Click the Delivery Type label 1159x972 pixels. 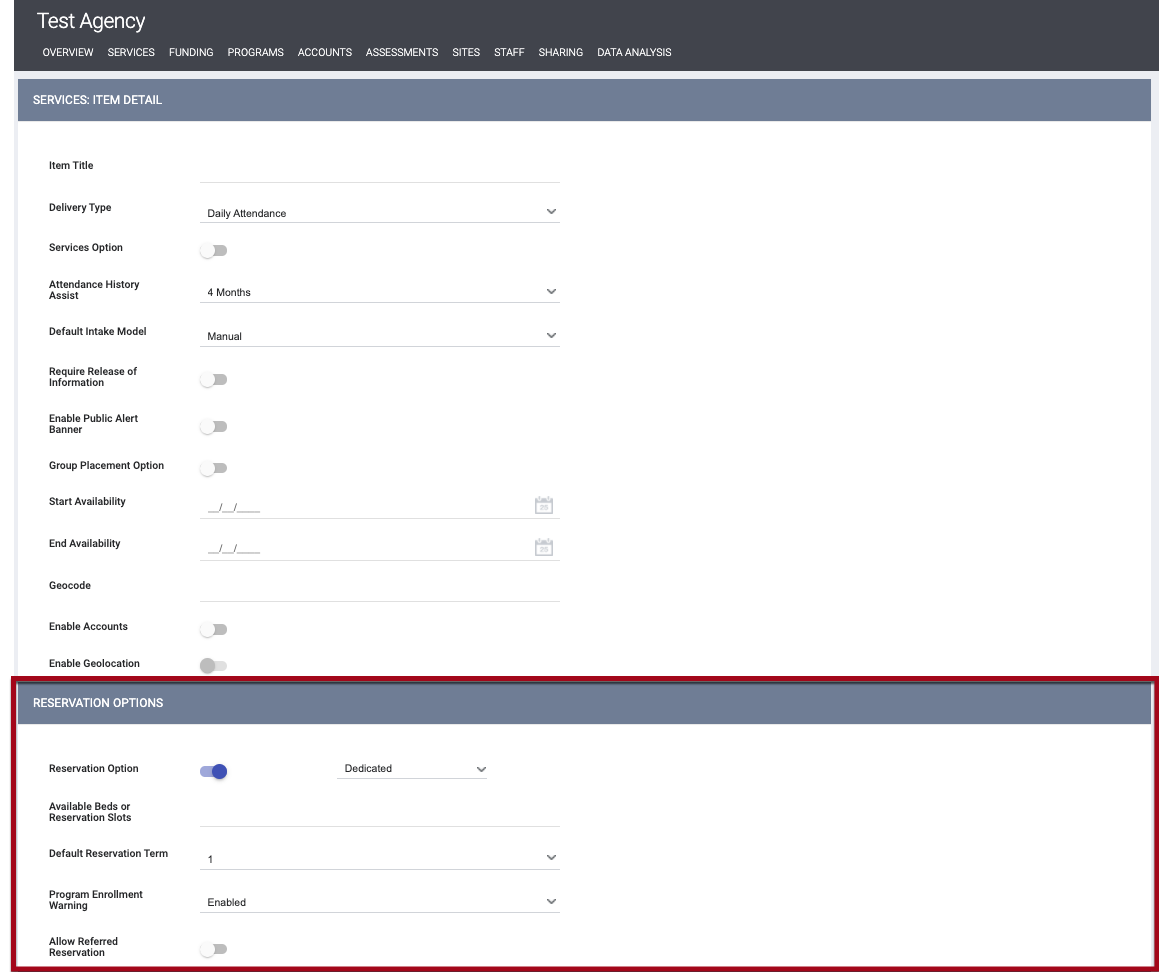pos(80,208)
